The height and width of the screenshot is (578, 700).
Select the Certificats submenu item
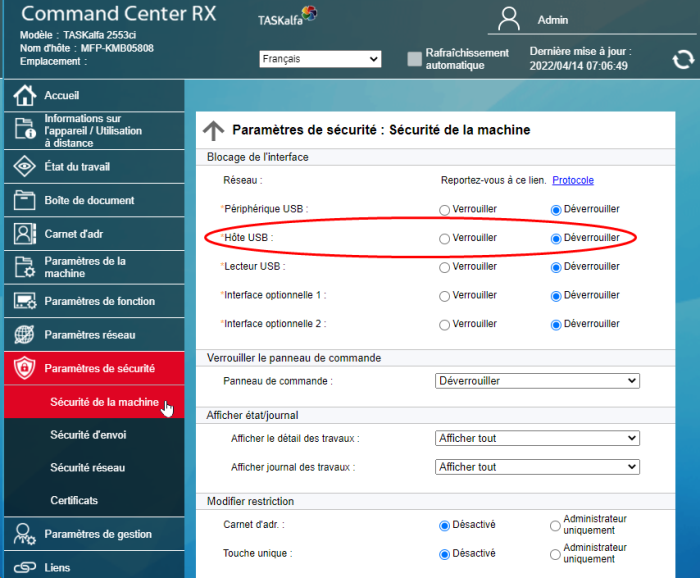tap(74, 500)
